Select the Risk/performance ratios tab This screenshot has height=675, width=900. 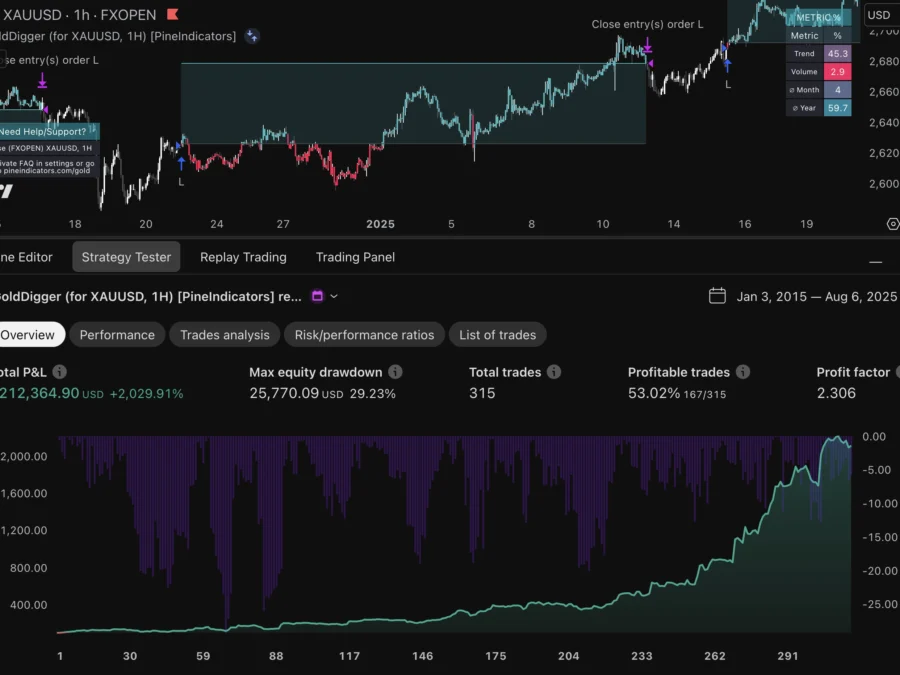[364, 335]
